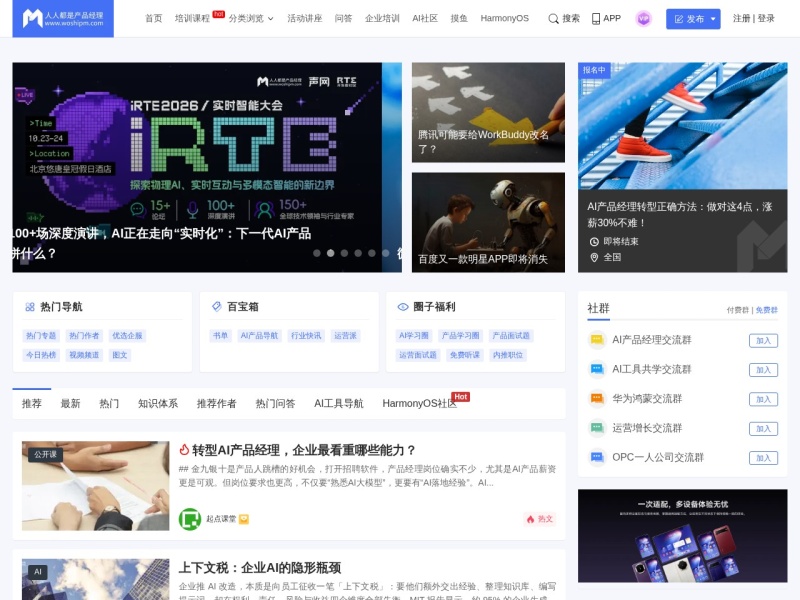This screenshot has width=800, height=600.
Task: Open 热门专题 tag
Action: [41, 336]
